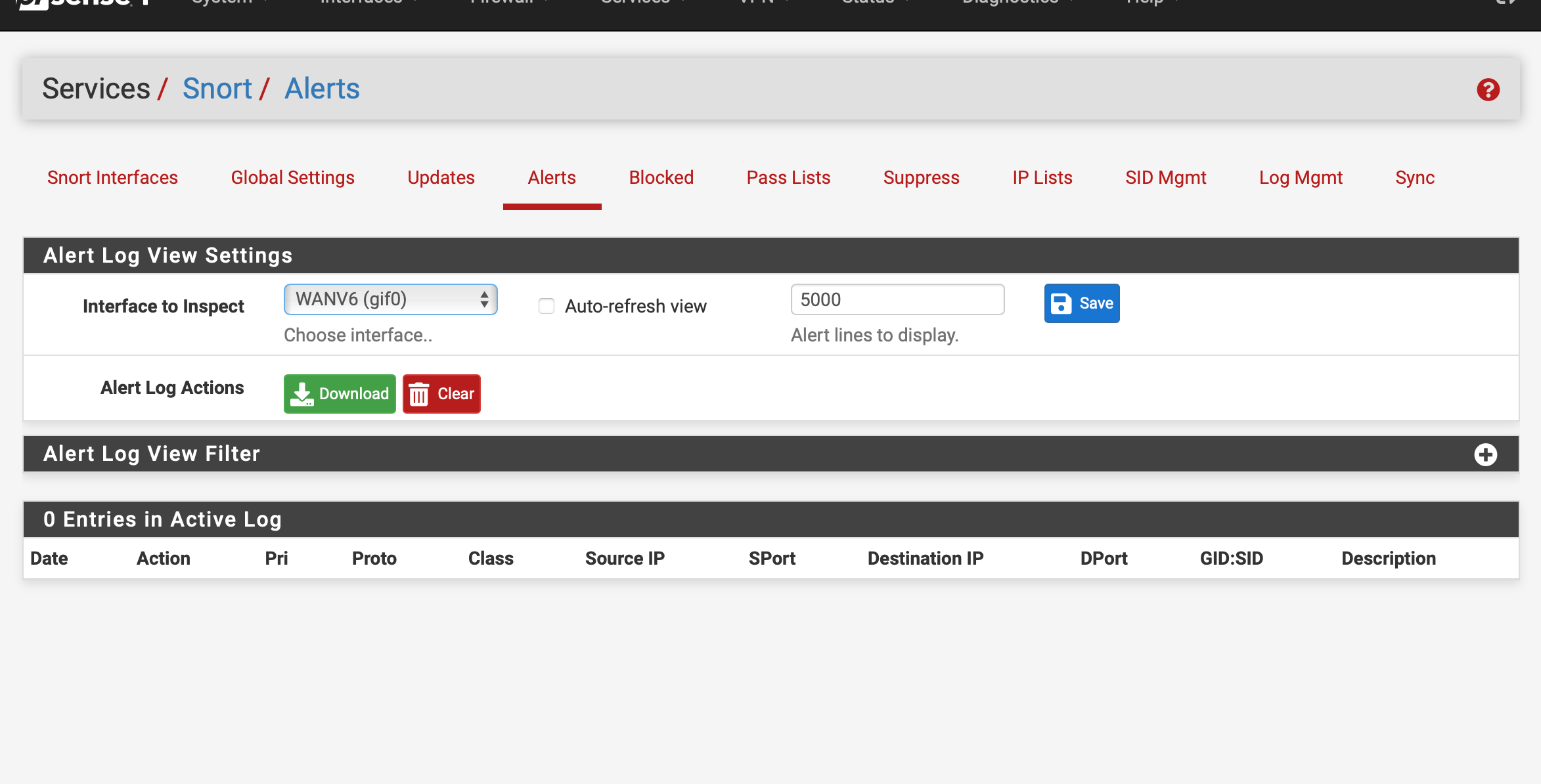Switch to the Snort Interfaces tab

pos(112,177)
